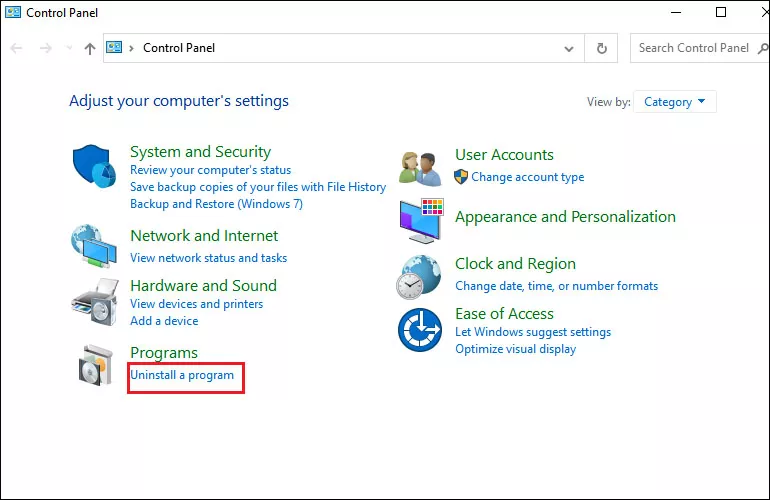The height and width of the screenshot is (500, 770).
Task: Open Ease of Access category
Action: pyautogui.click(x=504, y=313)
